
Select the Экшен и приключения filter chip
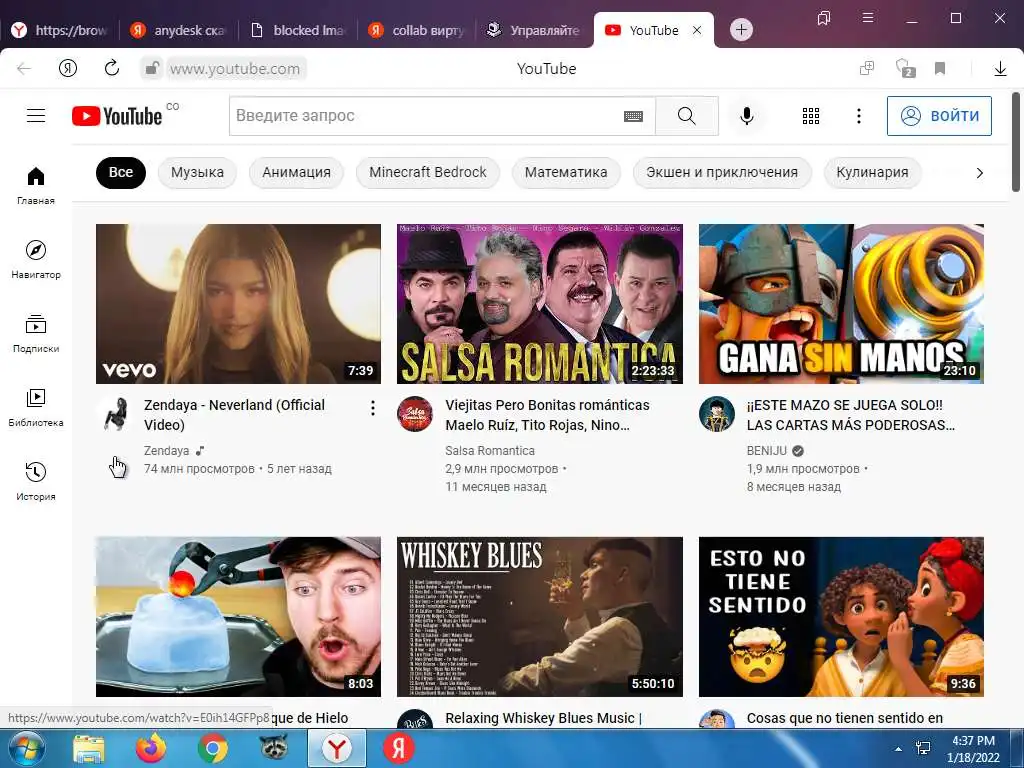tap(722, 172)
